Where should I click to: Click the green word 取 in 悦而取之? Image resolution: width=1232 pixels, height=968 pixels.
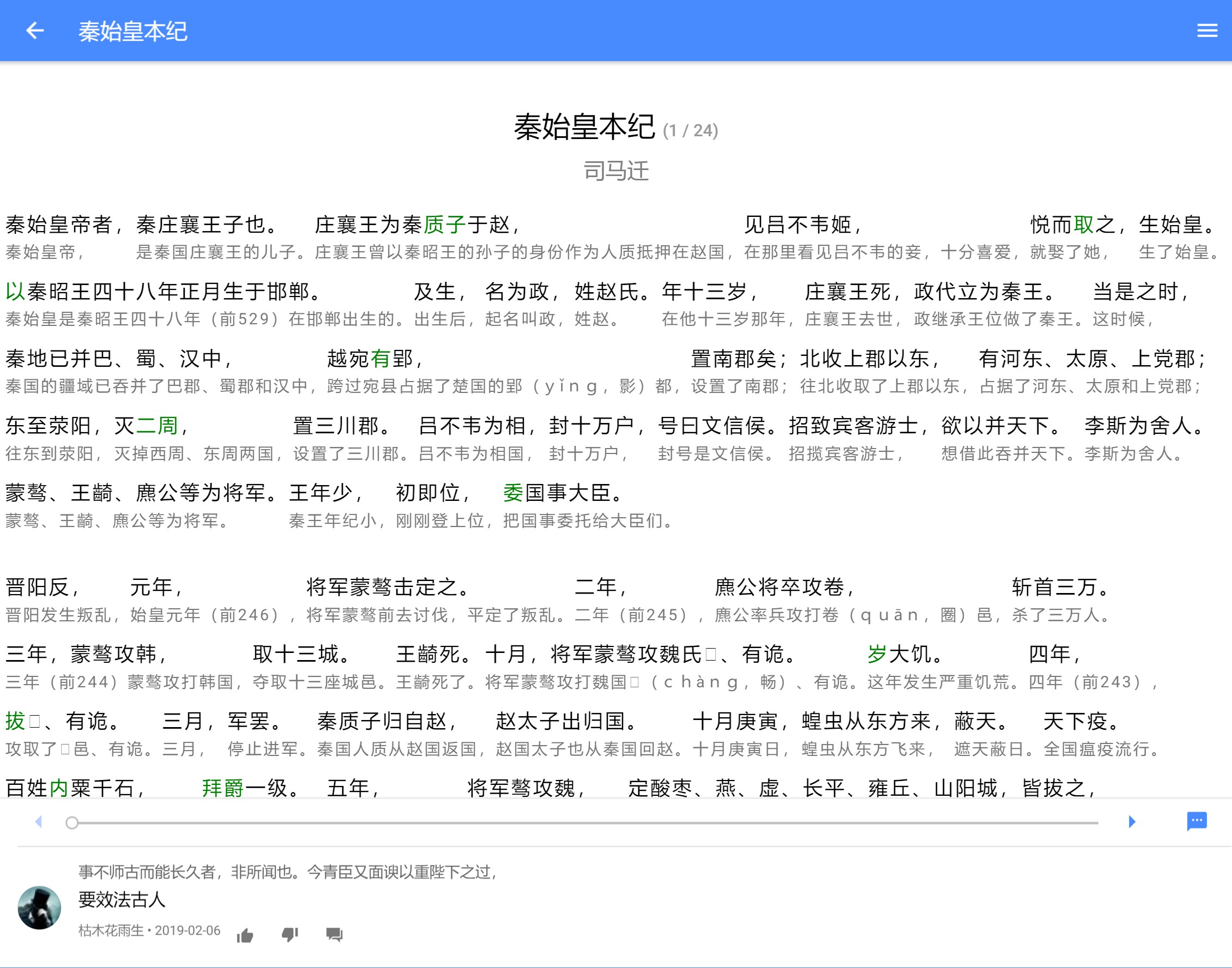pos(1084,225)
